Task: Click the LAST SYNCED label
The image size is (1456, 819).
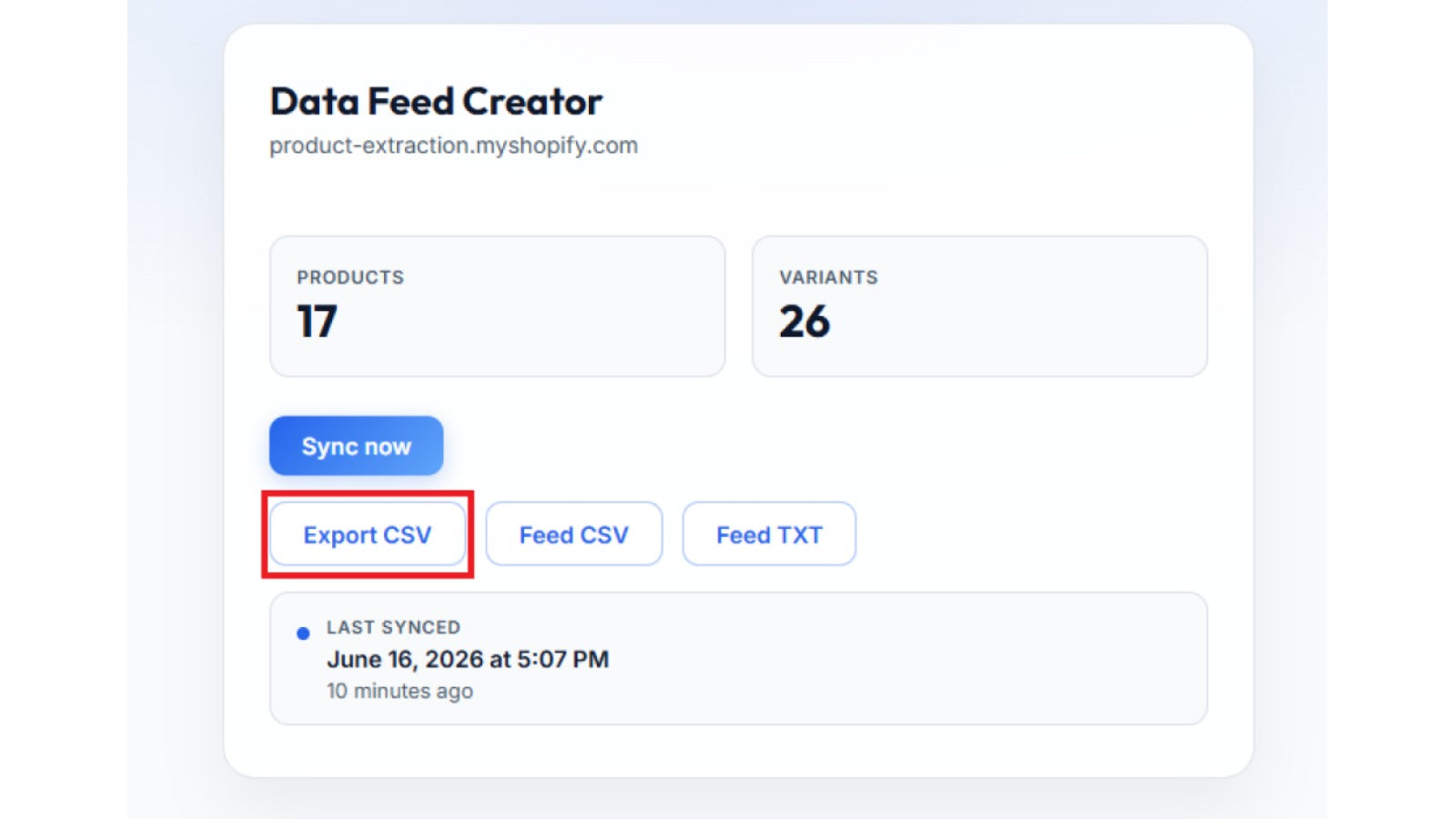Action: pyautogui.click(x=393, y=627)
